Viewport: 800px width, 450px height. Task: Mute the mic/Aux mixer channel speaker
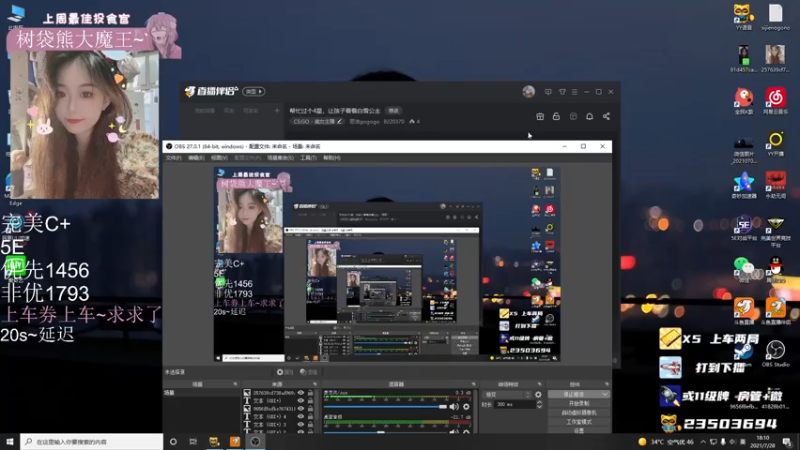(x=454, y=407)
